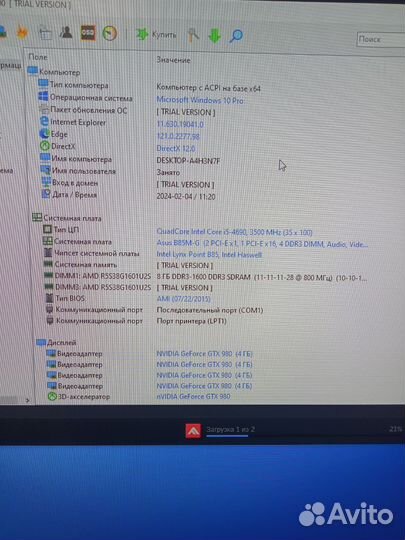Click the Имя пользователя row icon
This screenshot has height=540, width=405.
point(45,169)
